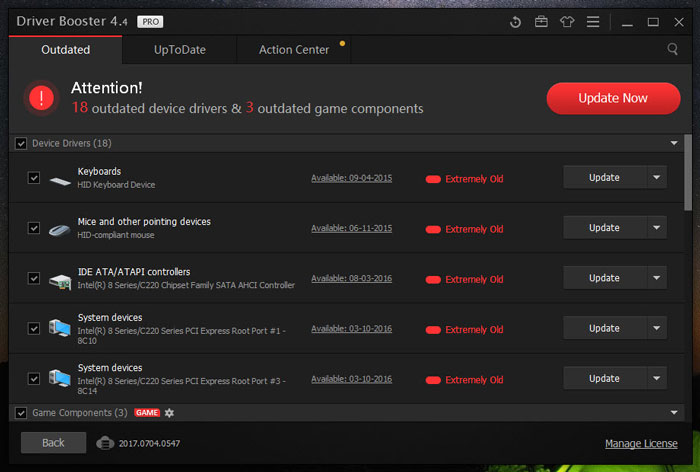Click Action Center notification dot
Screen dimensions: 700x472
pos(342,43)
